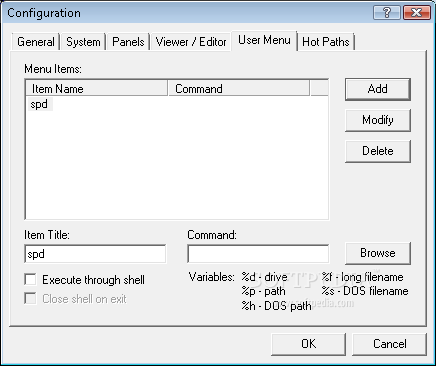Confirm with the OK button

pos(308,344)
